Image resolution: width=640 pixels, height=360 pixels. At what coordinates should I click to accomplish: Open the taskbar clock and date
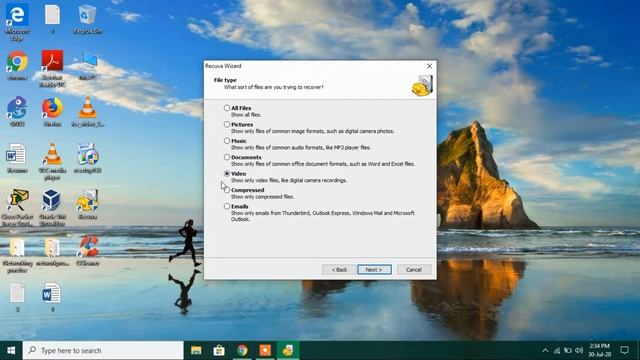tap(599, 351)
